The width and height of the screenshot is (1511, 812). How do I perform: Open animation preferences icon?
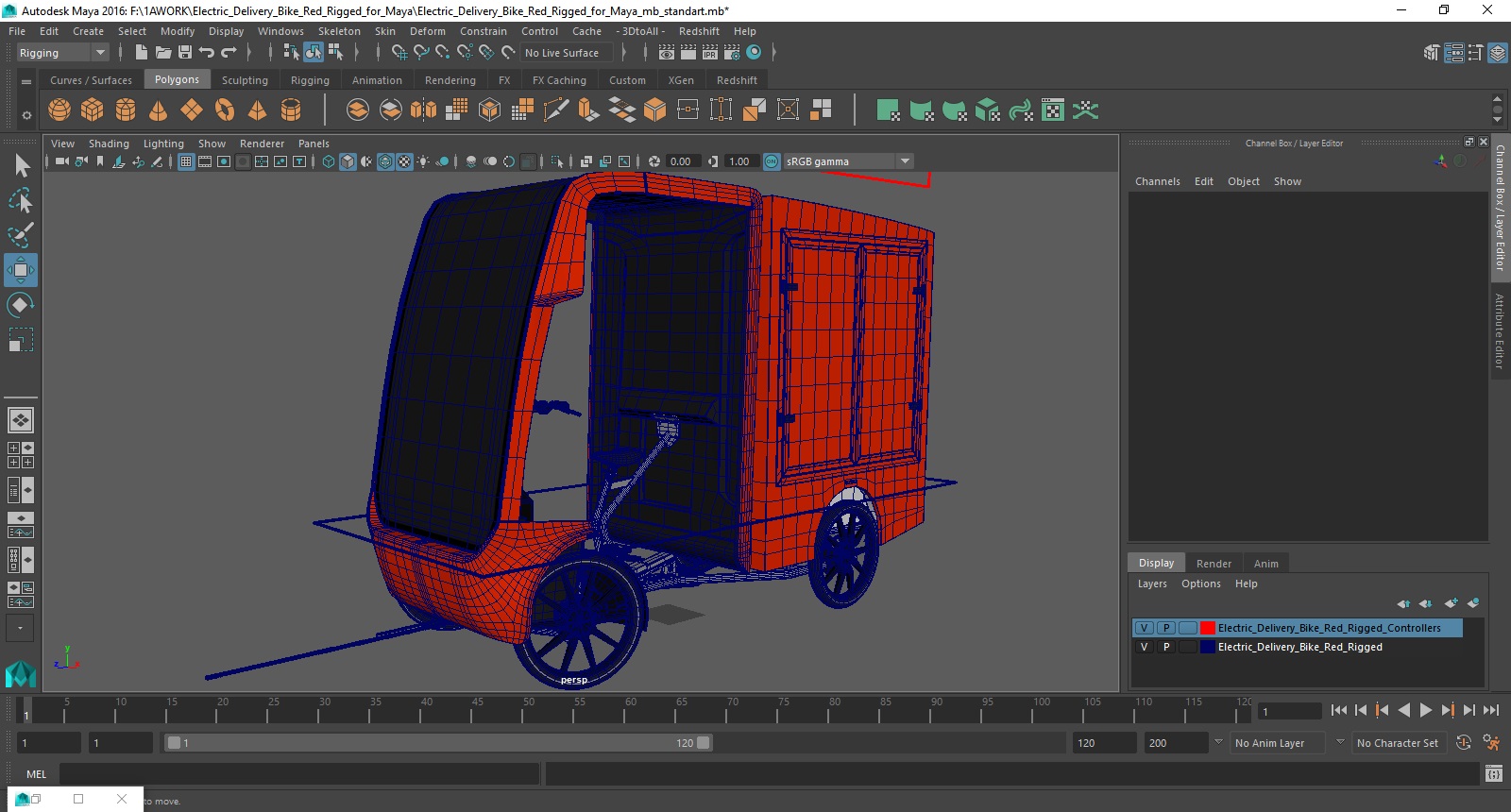(x=1491, y=743)
